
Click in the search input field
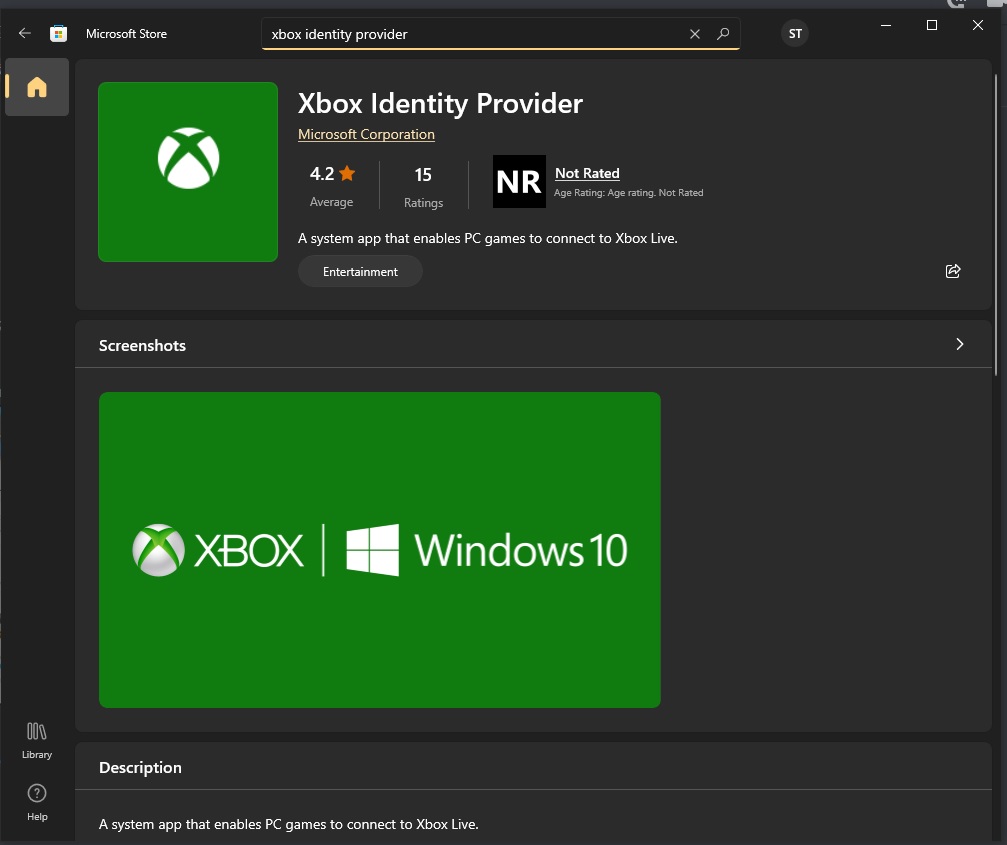pyautogui.click(x=470, y=34)
